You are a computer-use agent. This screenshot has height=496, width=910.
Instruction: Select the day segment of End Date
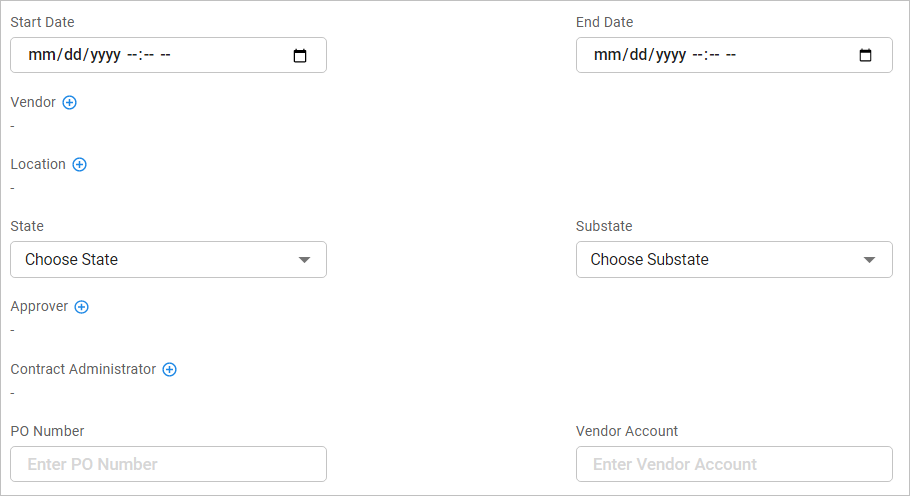636,56
